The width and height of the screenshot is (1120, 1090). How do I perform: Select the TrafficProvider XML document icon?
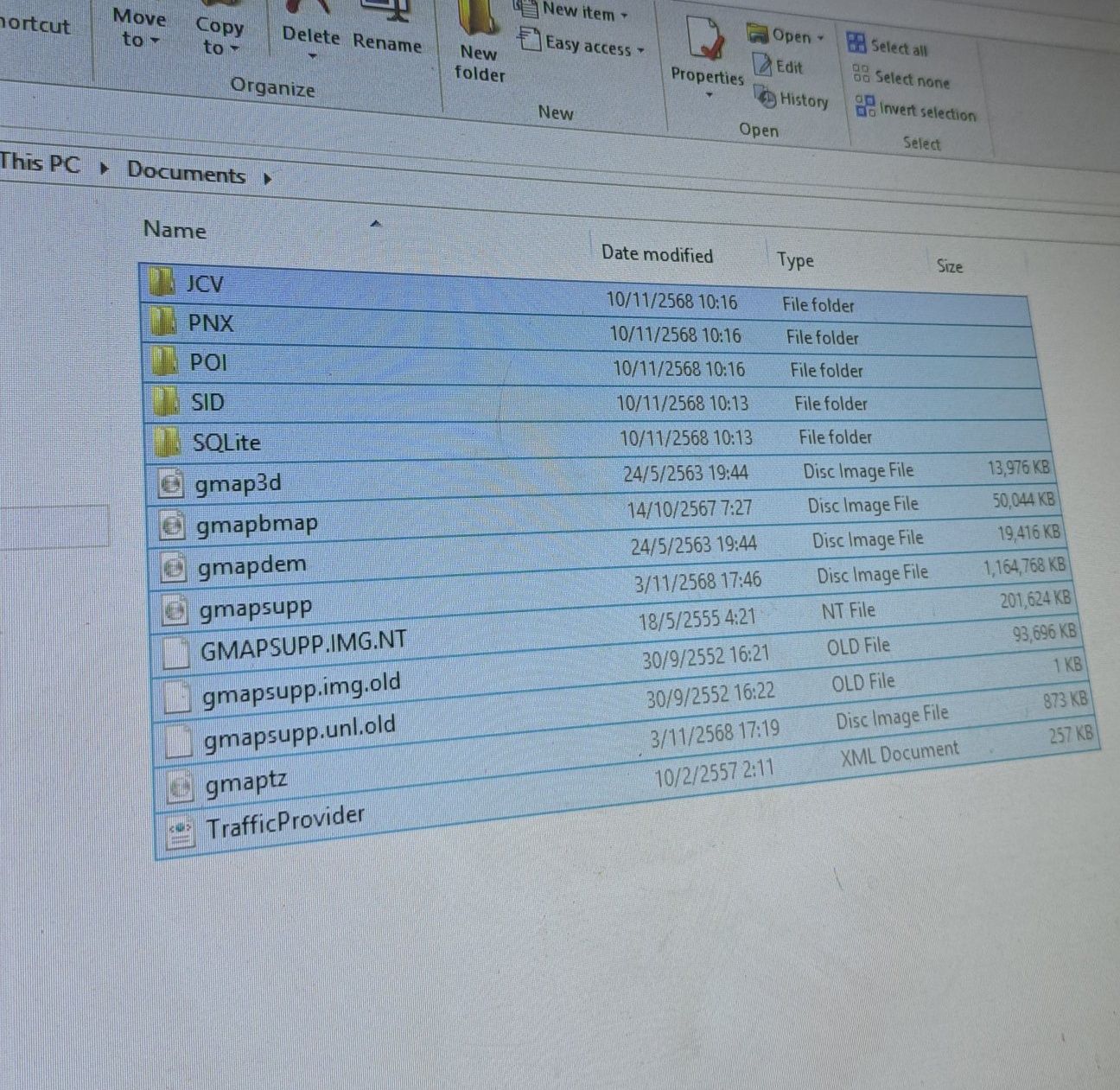click(x=181, y=832)
